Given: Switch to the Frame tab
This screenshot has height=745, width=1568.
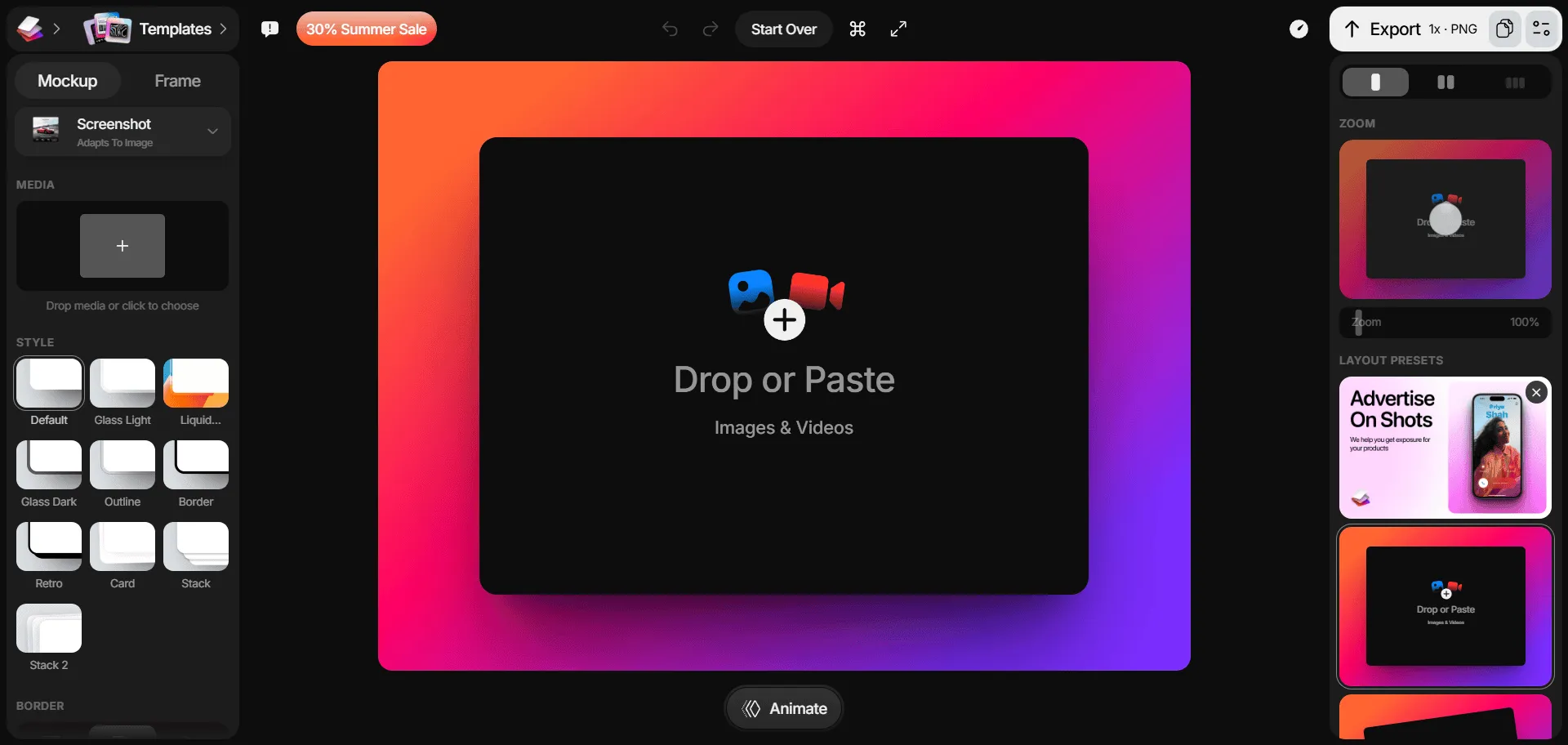Looking at the screenshot, I should 176,80.
